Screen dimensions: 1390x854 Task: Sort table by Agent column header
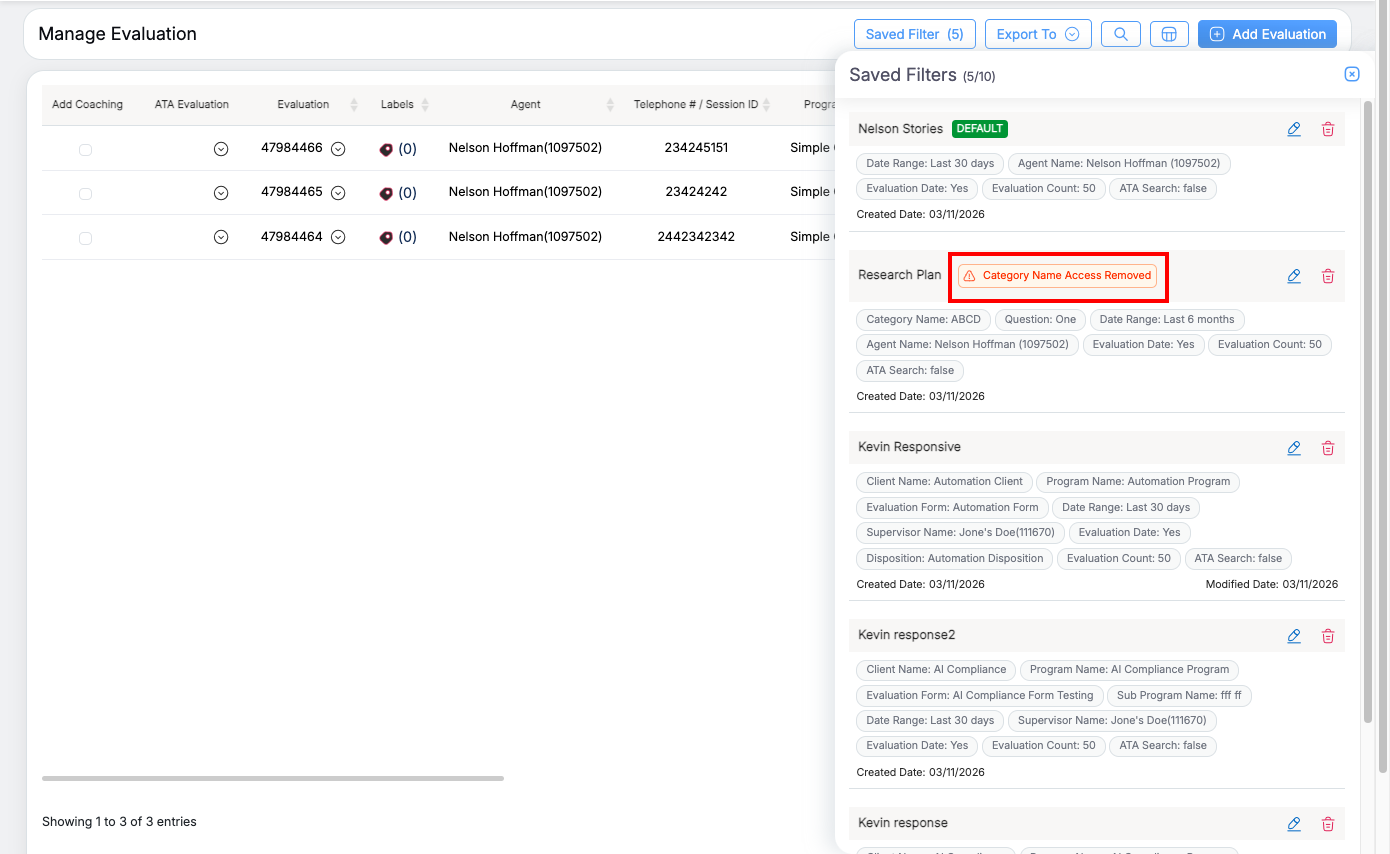(525, 104)
